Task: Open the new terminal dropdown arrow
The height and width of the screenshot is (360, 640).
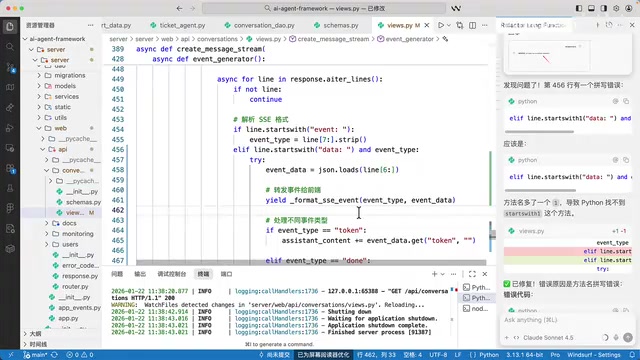Action: pos(442,274)
